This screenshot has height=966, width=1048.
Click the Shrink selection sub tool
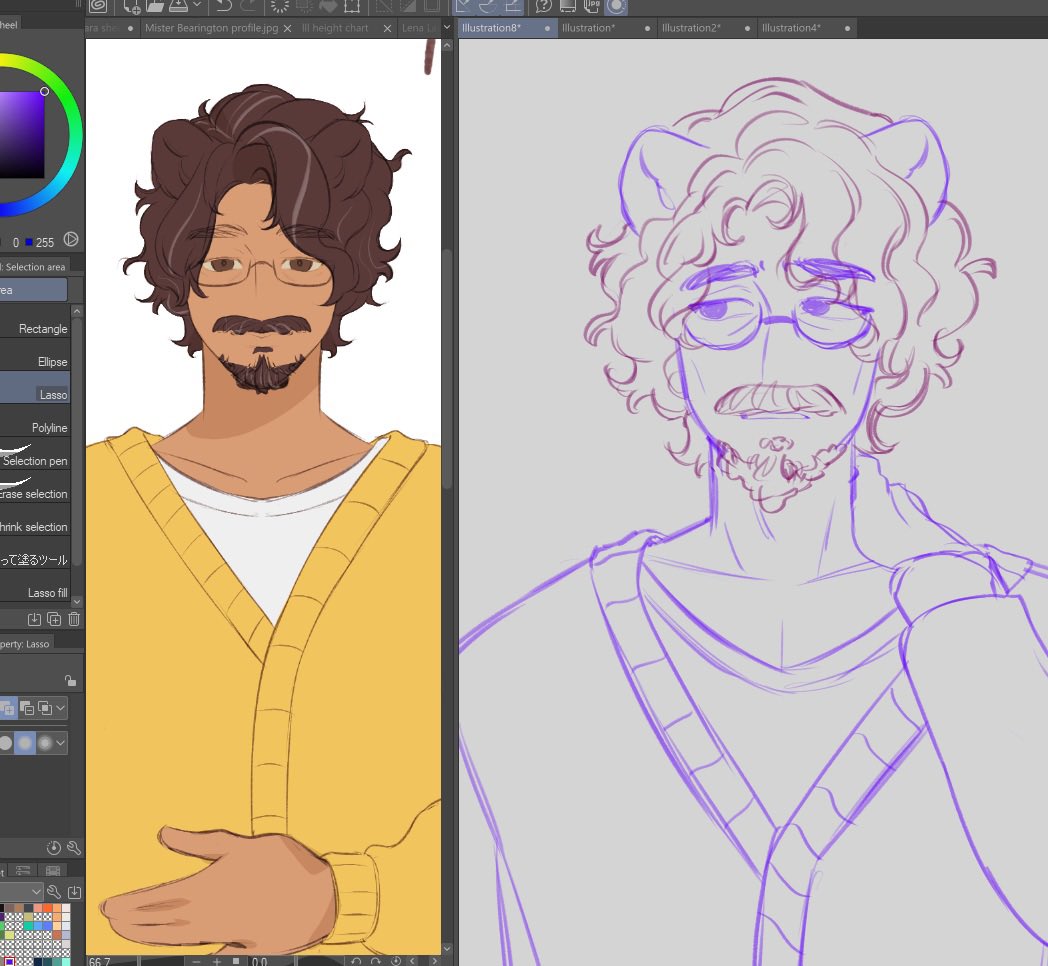coord(40,527)
